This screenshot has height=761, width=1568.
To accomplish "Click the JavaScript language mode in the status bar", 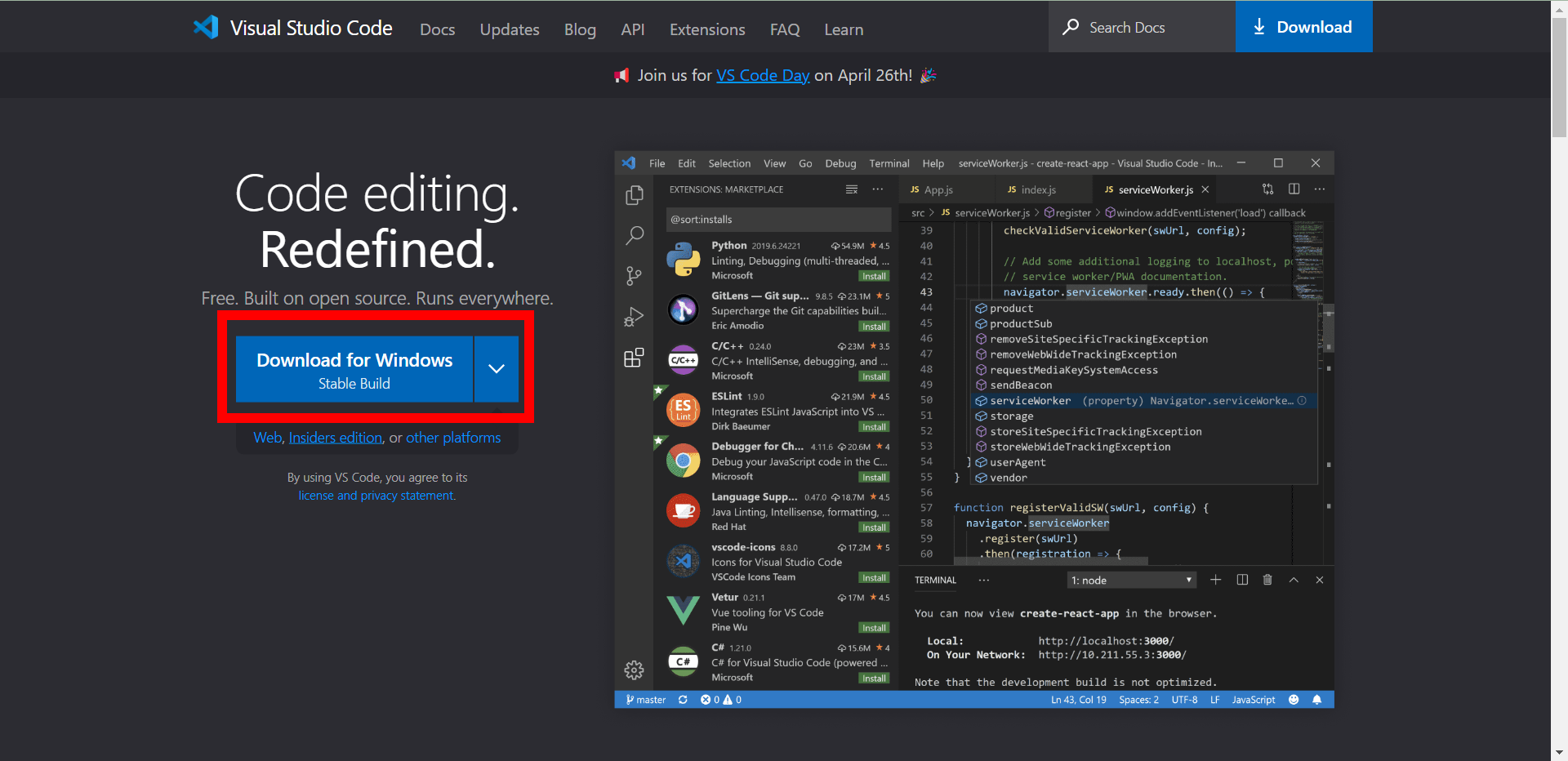I will click(1254, 700).
